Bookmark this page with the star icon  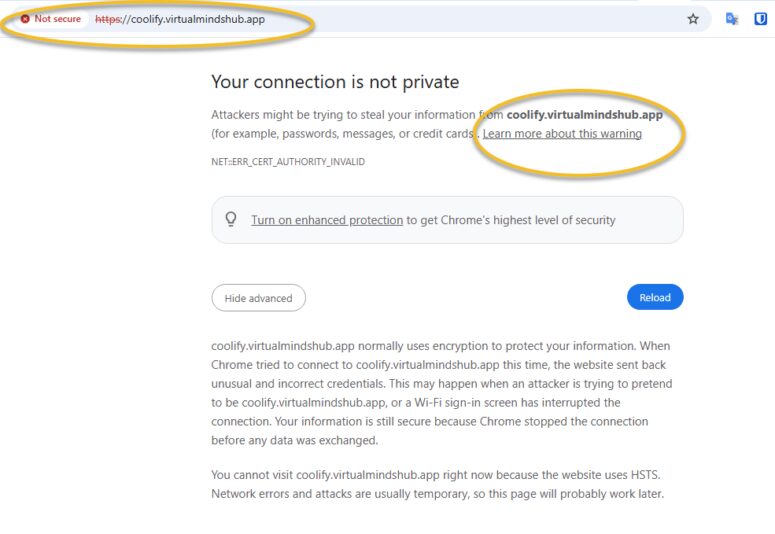[693, 19]
